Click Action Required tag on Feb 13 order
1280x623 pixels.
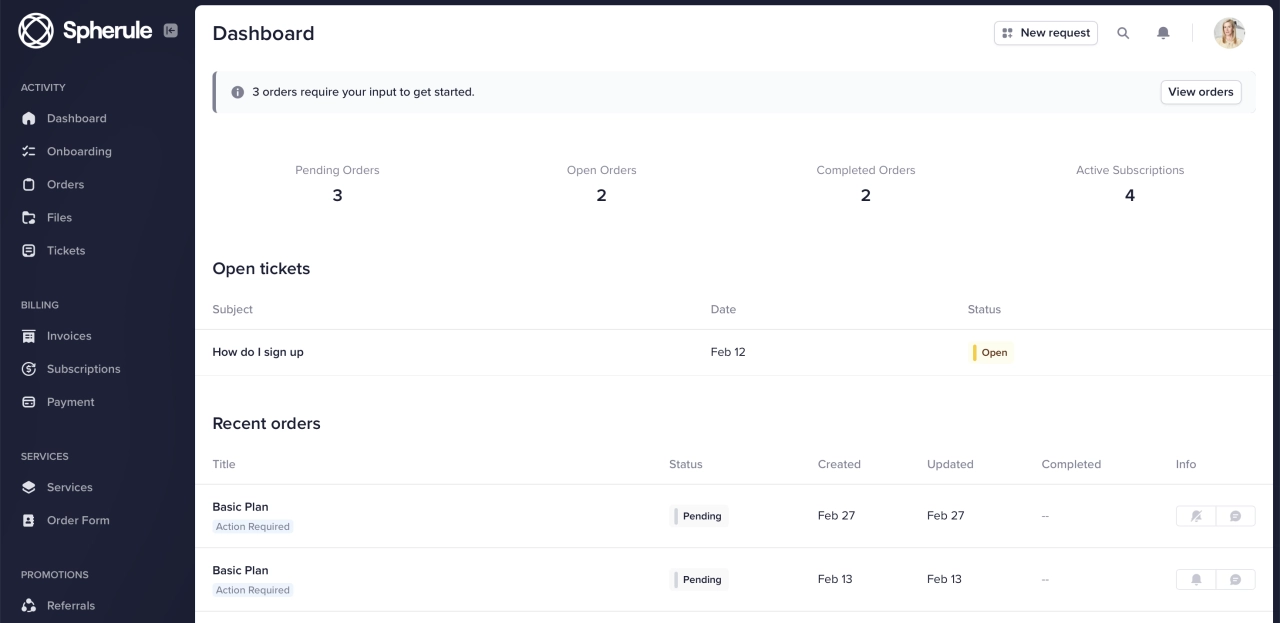253,590
